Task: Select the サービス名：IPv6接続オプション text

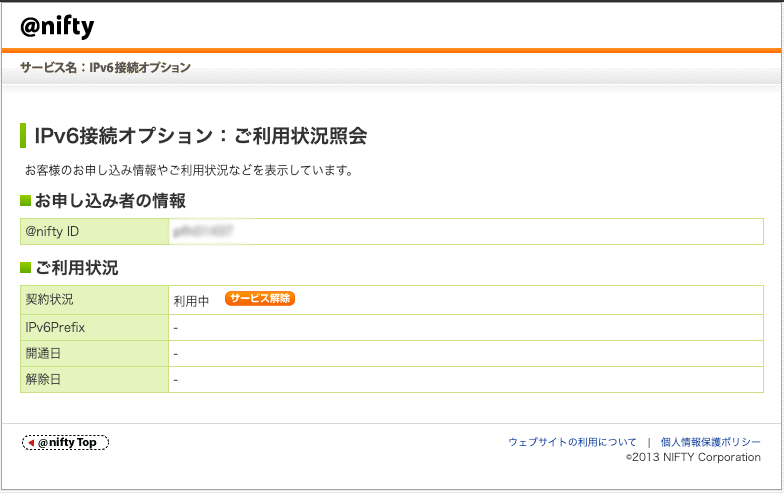Action: pos(106,68)
